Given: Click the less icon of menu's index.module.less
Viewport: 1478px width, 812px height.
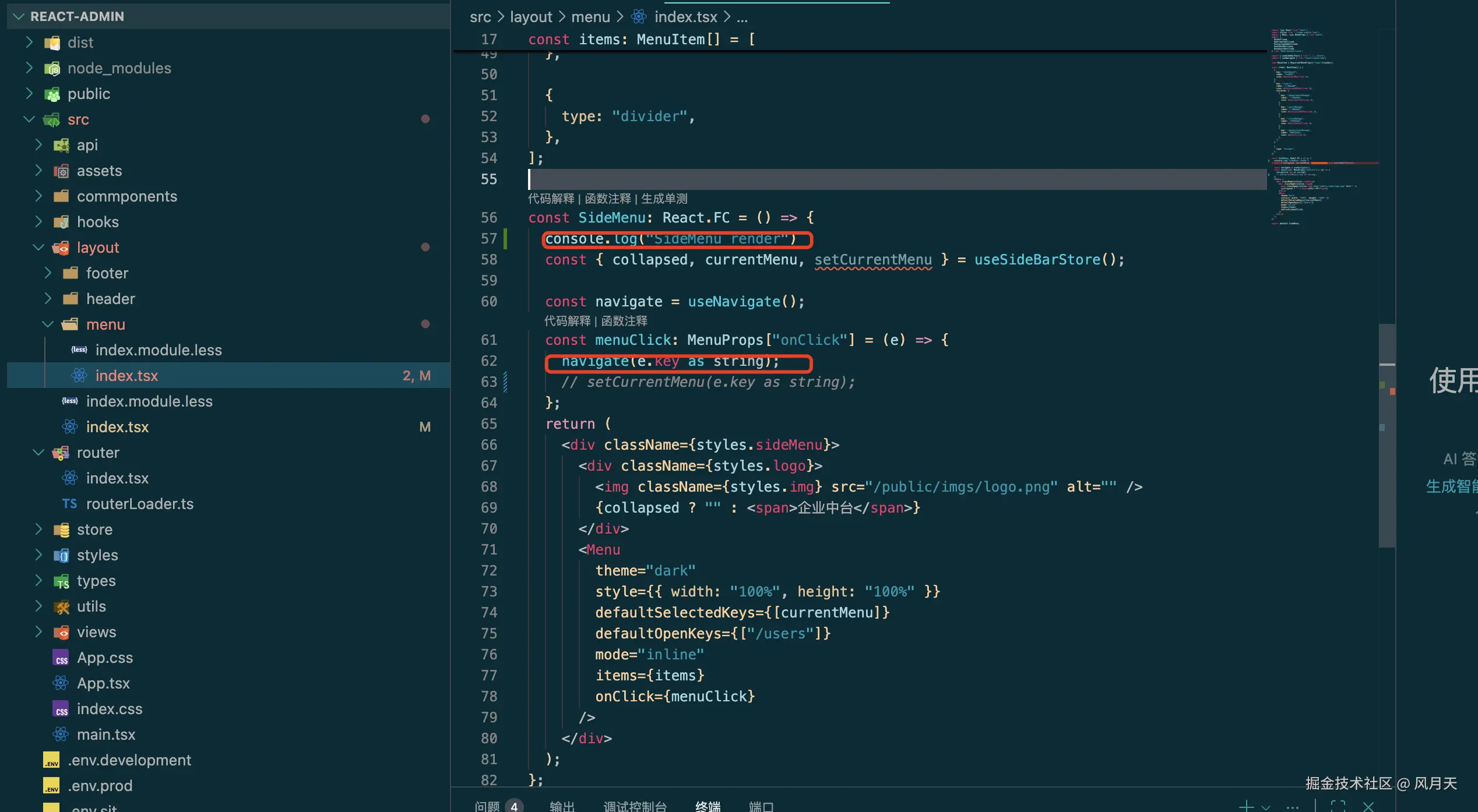Looking at the screenshot, I should click(x=79, y=350).
